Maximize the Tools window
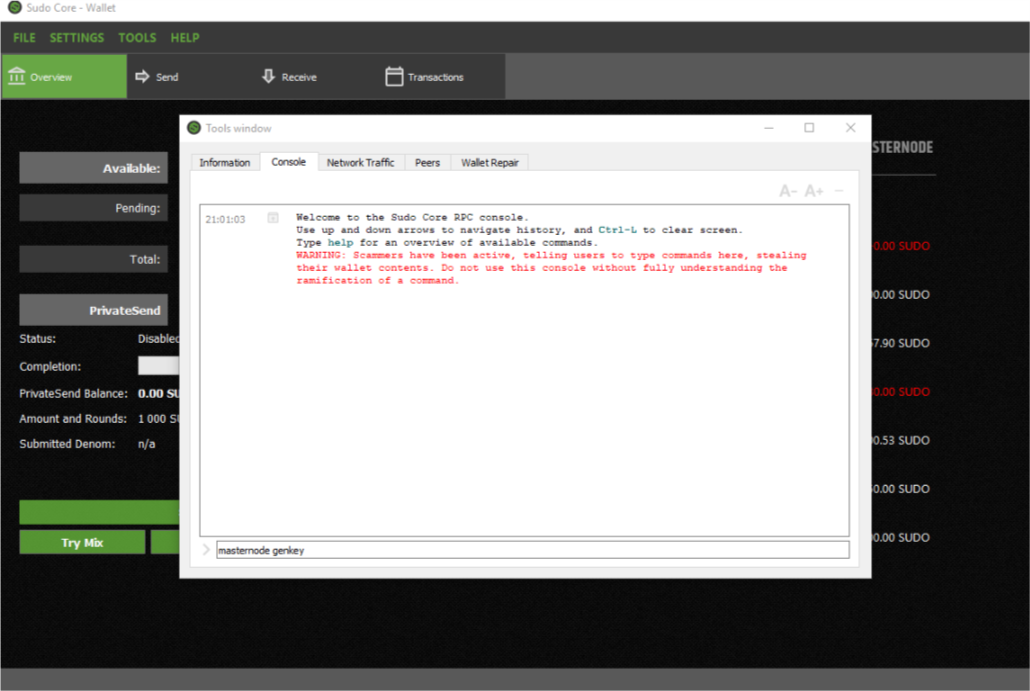Screen dimensions: 1030x691 pos(809,128)
